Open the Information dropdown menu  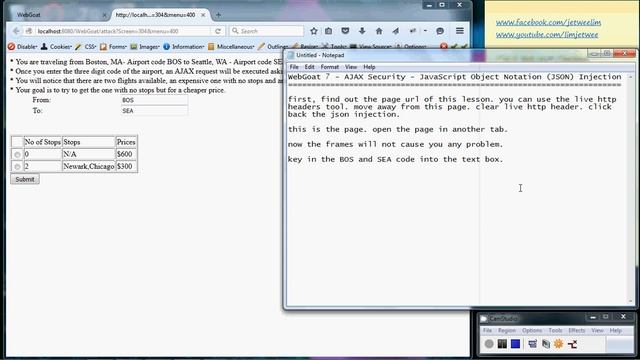184,47
